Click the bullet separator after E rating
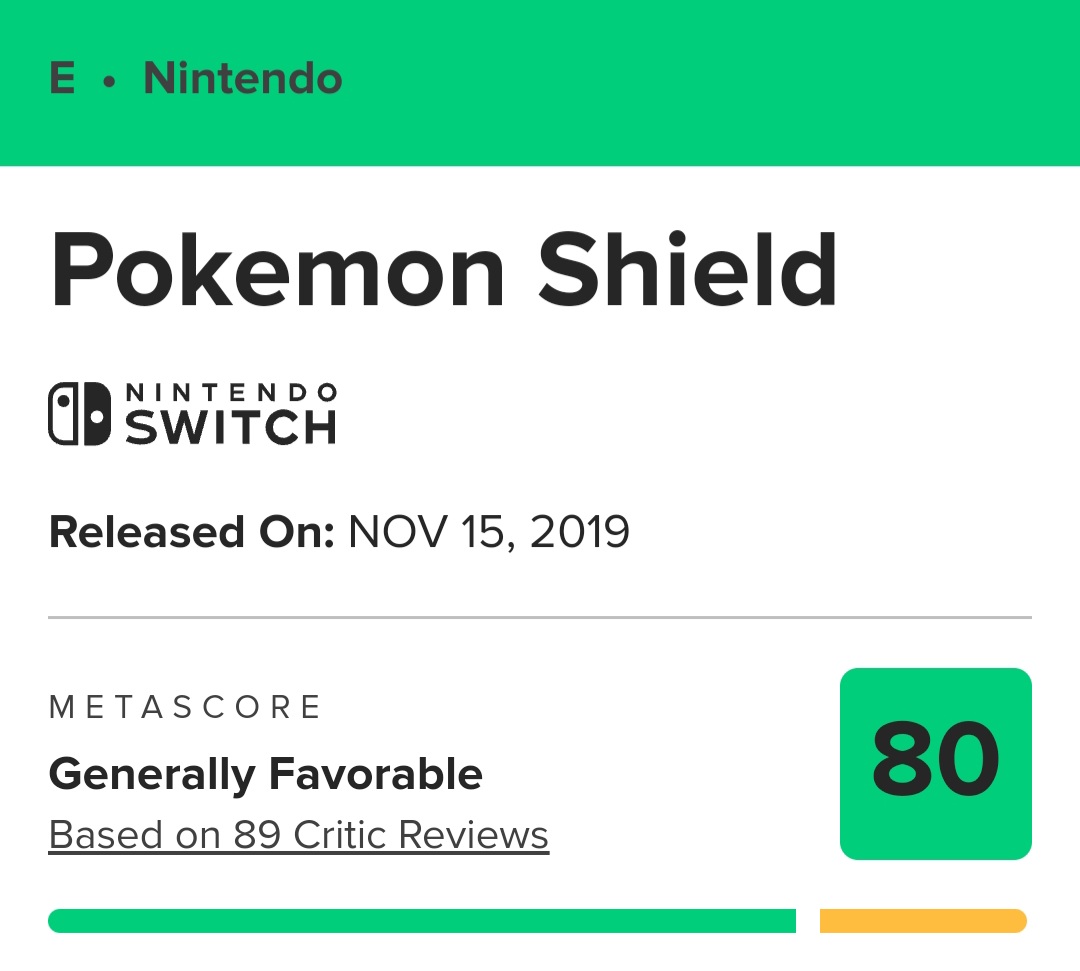The width and height of the screenshot is (1080, 971). [109, 82]
